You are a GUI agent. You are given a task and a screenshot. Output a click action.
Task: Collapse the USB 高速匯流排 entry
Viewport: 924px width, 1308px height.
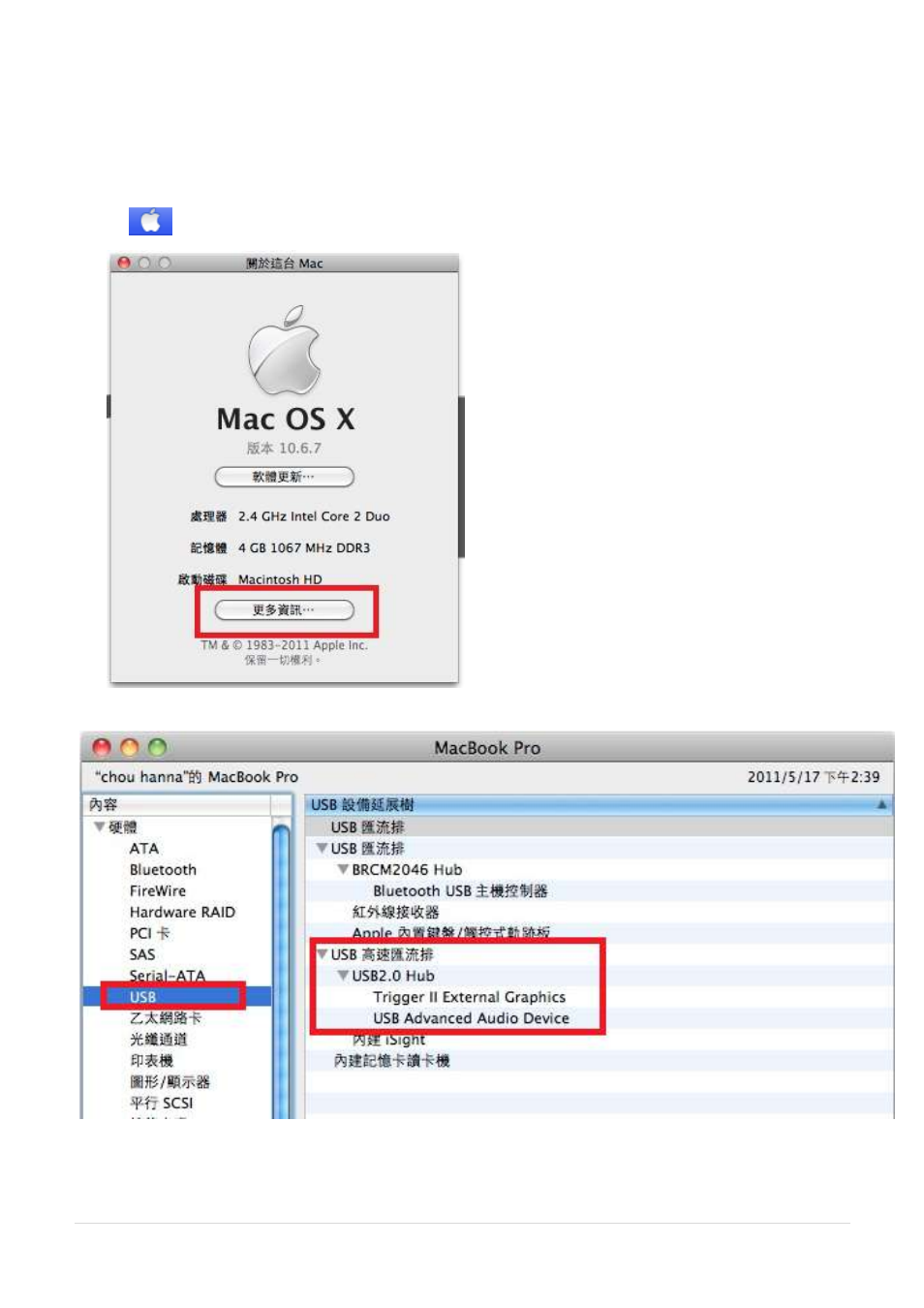tap(322, 954)
